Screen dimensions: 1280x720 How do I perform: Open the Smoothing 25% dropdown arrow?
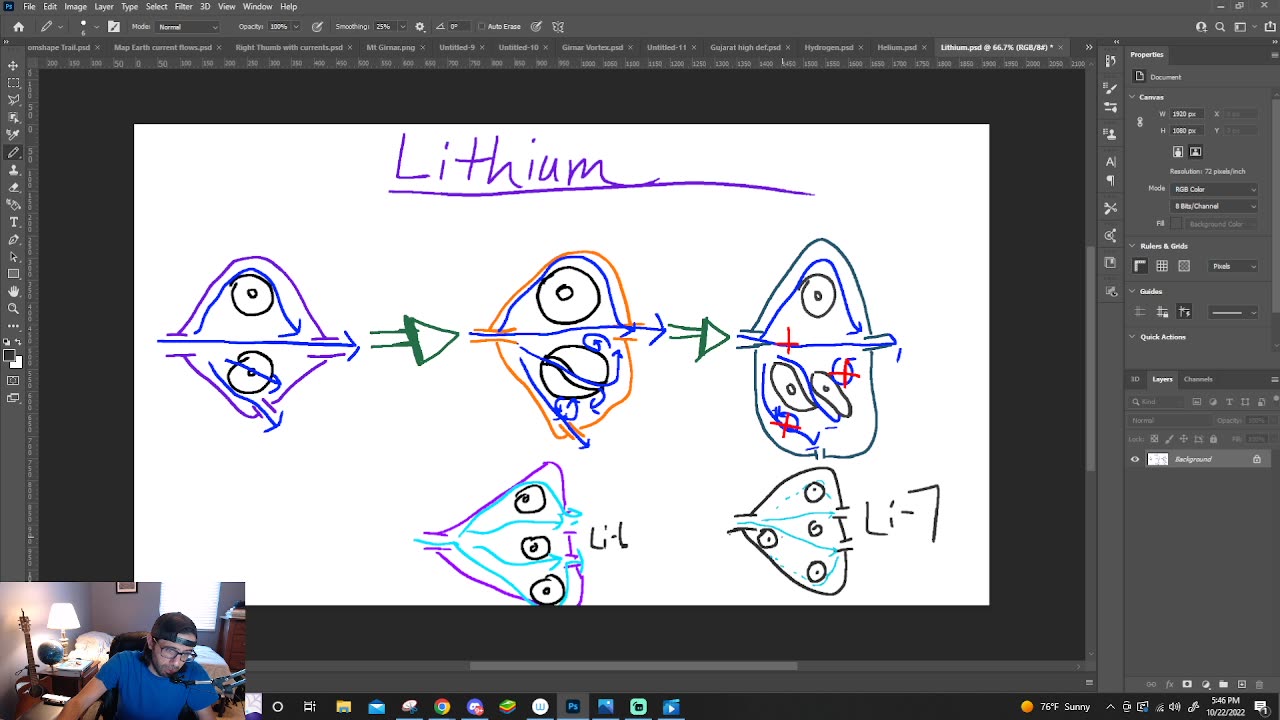pos(403,27)
